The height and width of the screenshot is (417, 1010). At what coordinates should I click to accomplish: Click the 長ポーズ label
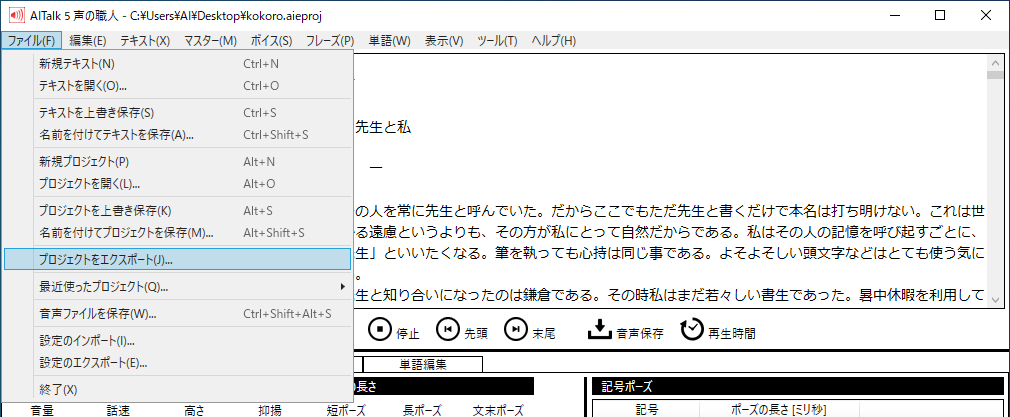click(423, 411)
